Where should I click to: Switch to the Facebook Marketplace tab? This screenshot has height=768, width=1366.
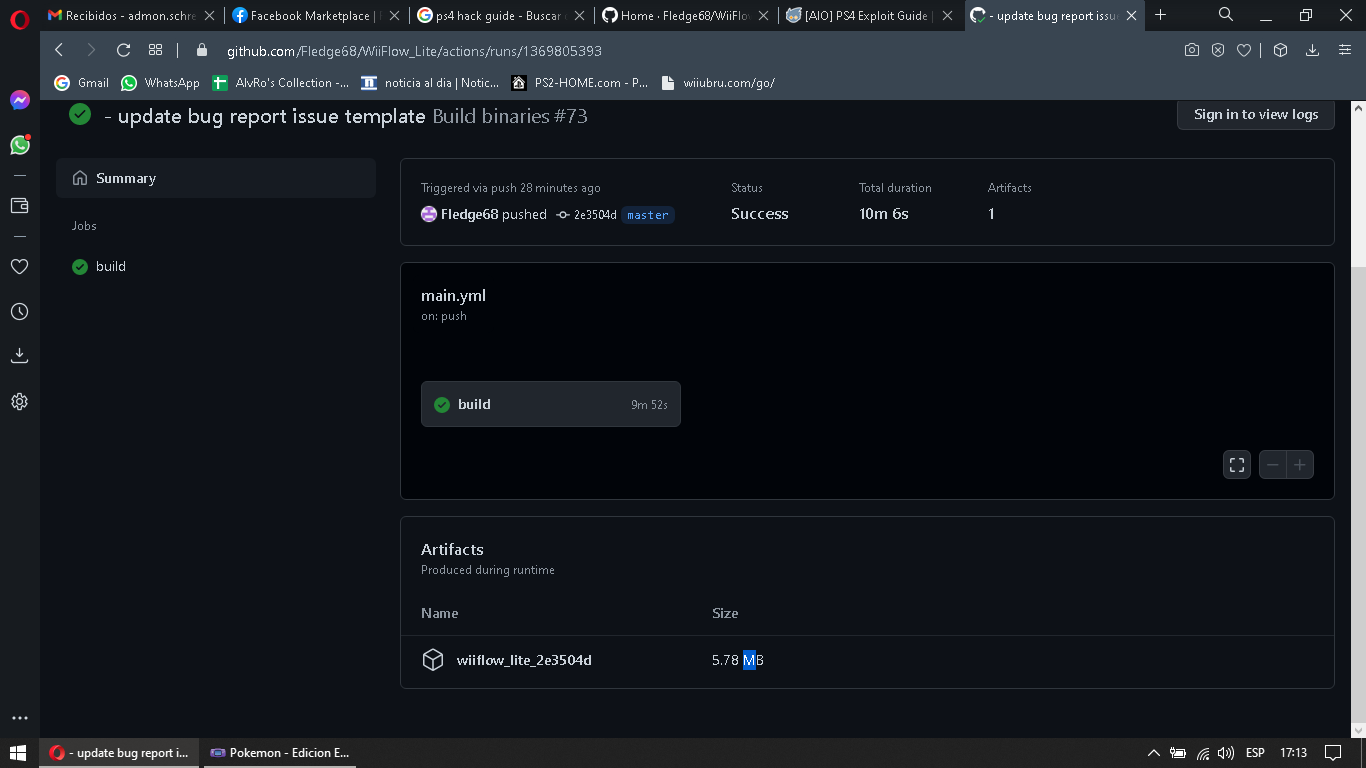[x=315, y=15]
